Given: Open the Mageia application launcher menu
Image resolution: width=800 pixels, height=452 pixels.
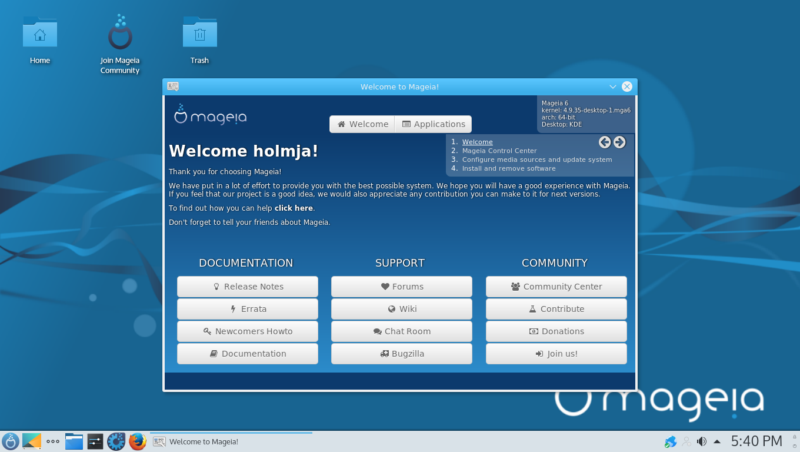Looking at the screenshot, I should (10, 441).
